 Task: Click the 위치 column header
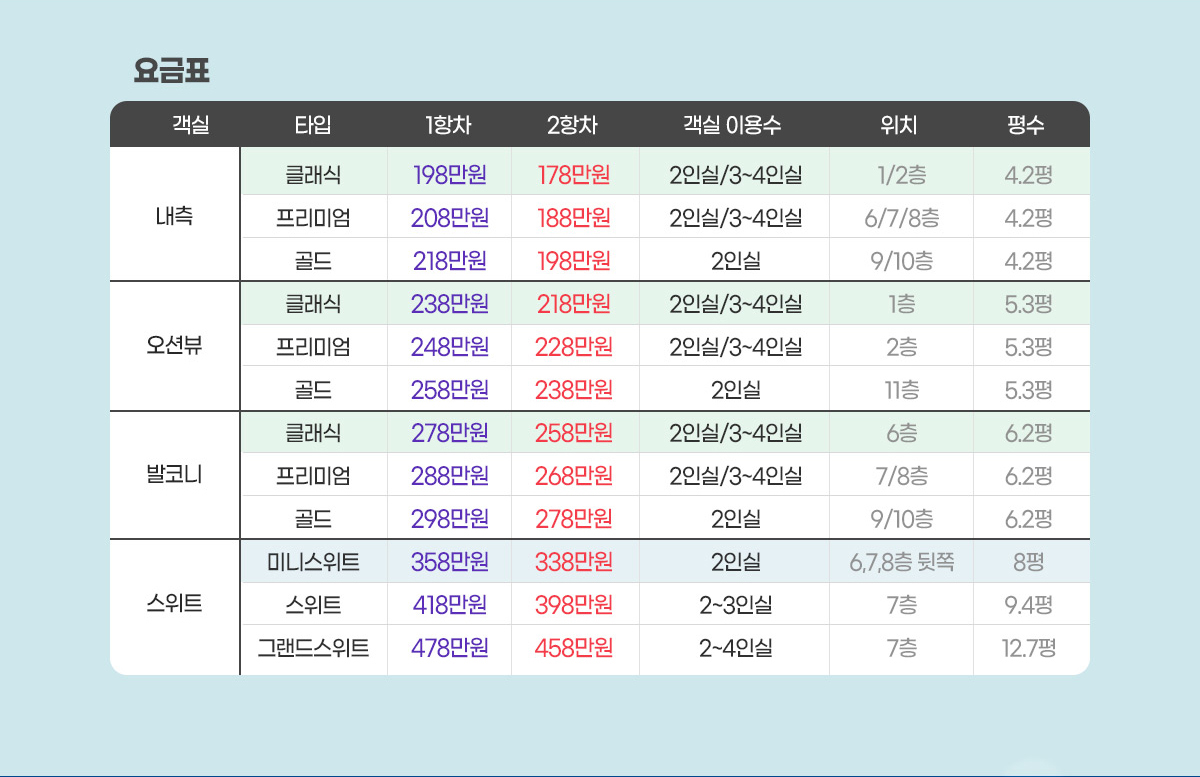899,125
